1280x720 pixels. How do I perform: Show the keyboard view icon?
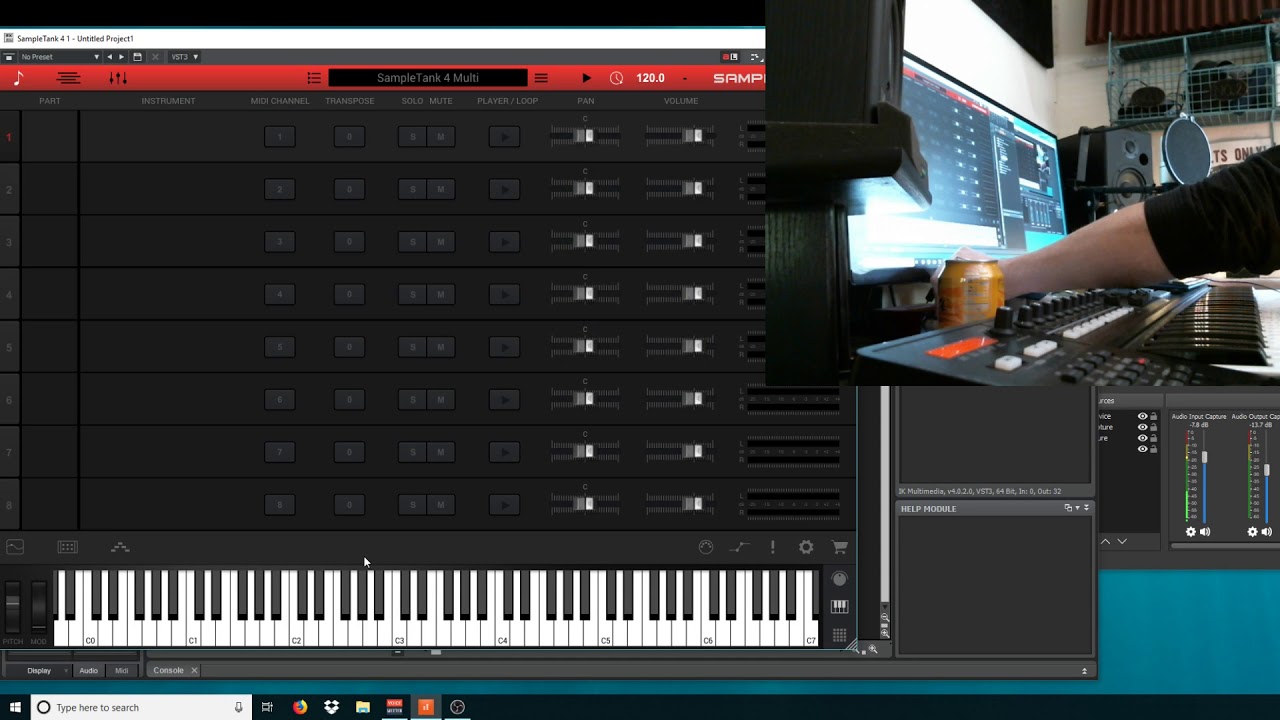pos(839,607)
